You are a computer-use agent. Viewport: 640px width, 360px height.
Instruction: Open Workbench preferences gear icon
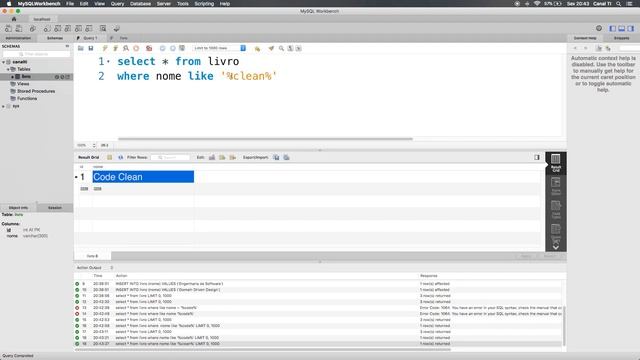point(599,28)
